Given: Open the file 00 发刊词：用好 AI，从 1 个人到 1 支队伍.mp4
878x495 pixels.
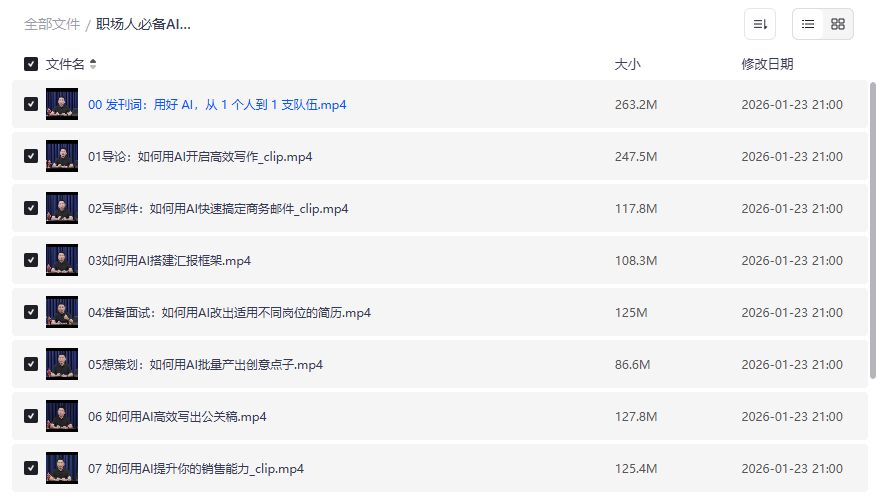Looking at the screenshot, I should (217, 105).
